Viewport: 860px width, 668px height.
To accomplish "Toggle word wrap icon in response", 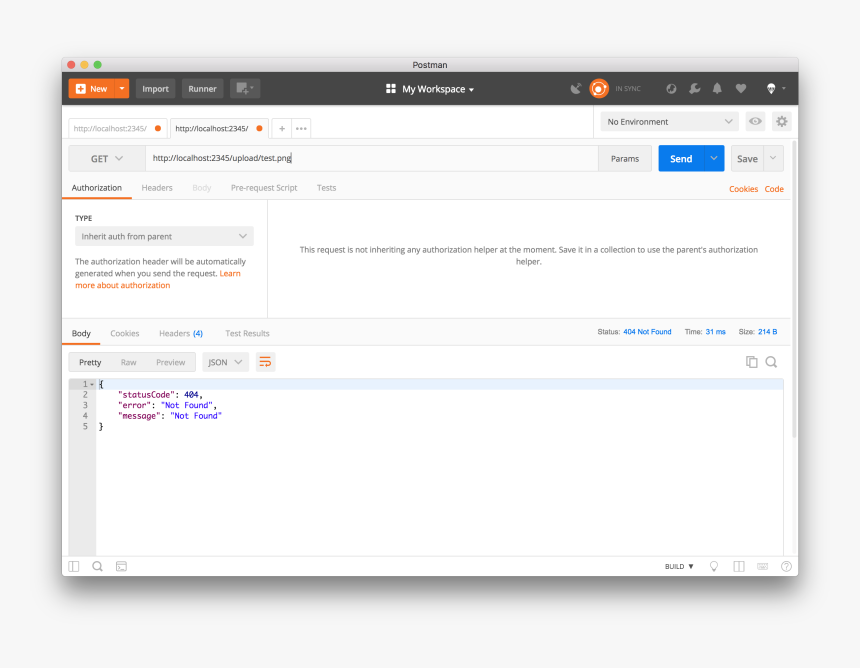I will point(265,362).
